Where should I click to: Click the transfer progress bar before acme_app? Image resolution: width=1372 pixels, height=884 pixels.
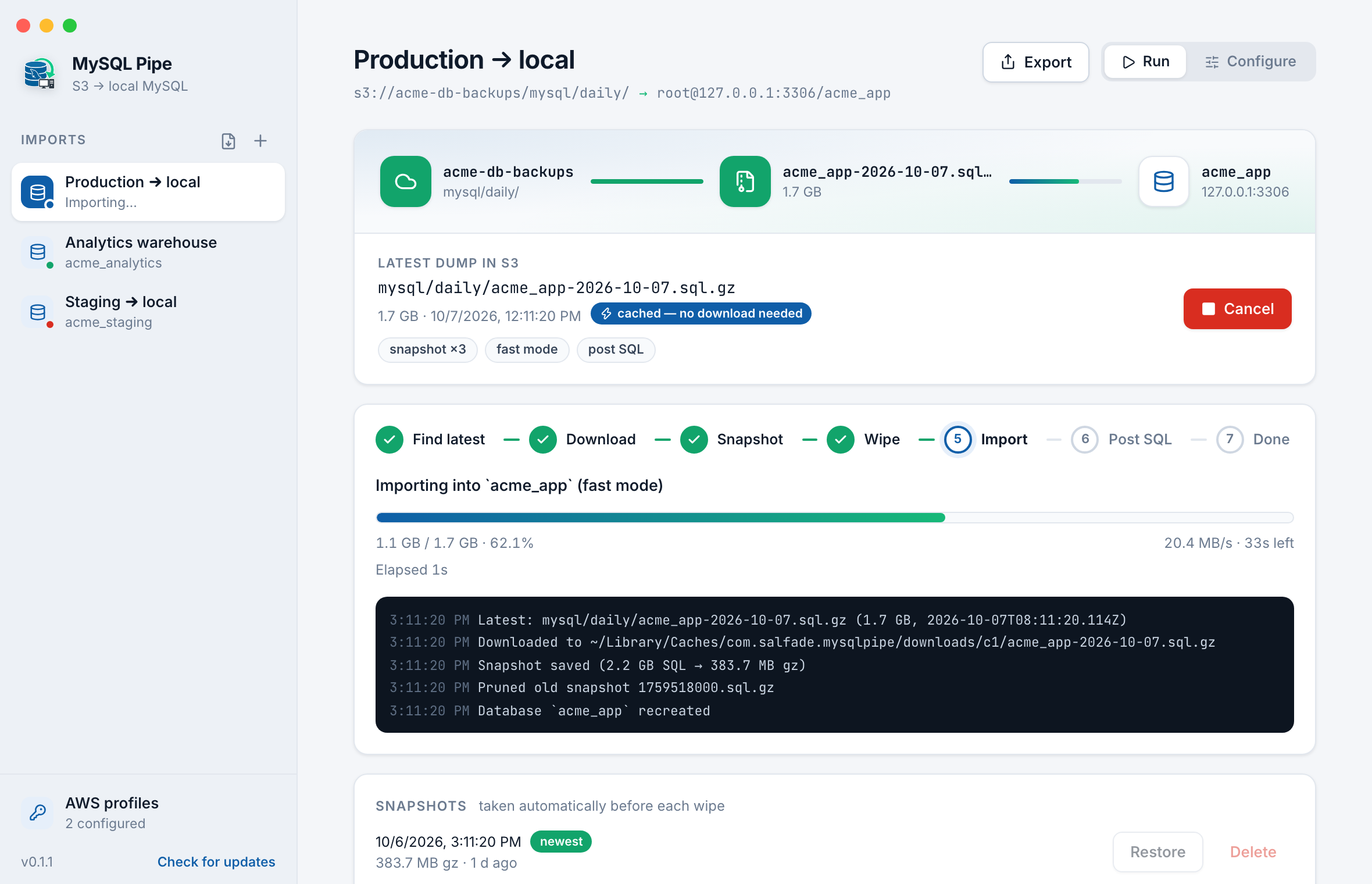(x=1066, y=181)
